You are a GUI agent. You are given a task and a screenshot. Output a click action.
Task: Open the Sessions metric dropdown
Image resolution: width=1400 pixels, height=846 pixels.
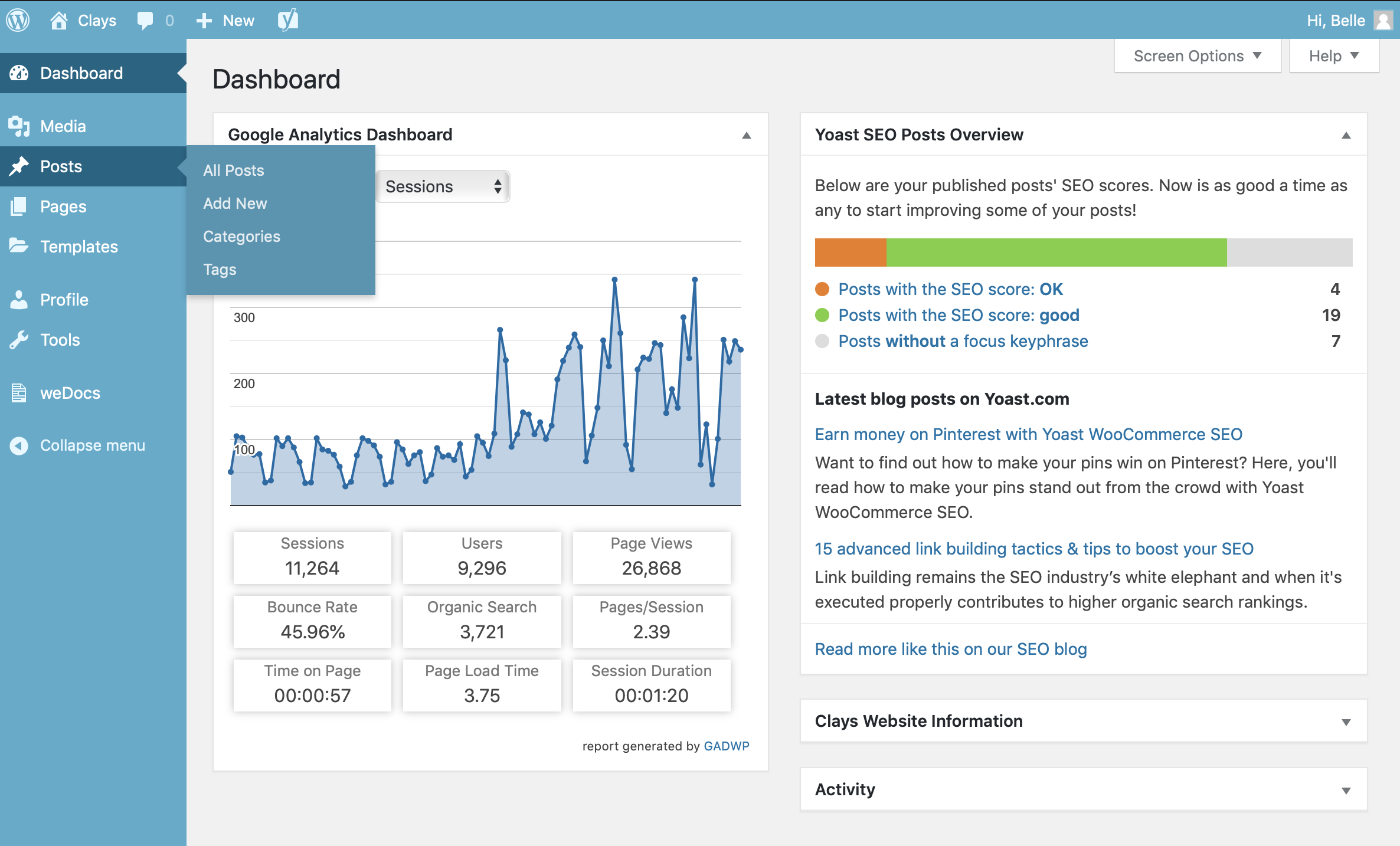(443, 186)
